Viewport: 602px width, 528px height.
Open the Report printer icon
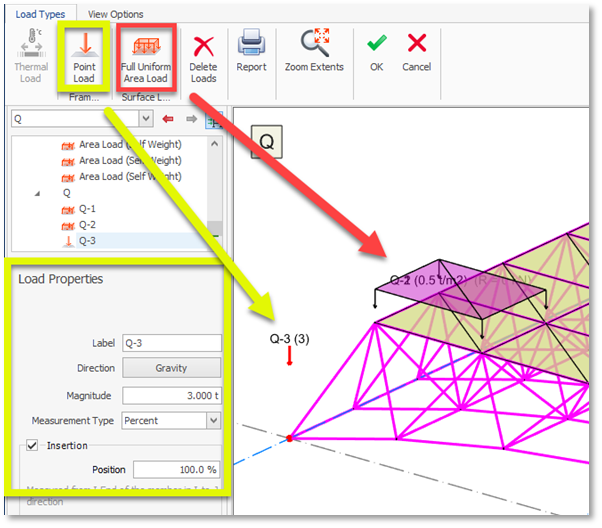pos(251,52)
